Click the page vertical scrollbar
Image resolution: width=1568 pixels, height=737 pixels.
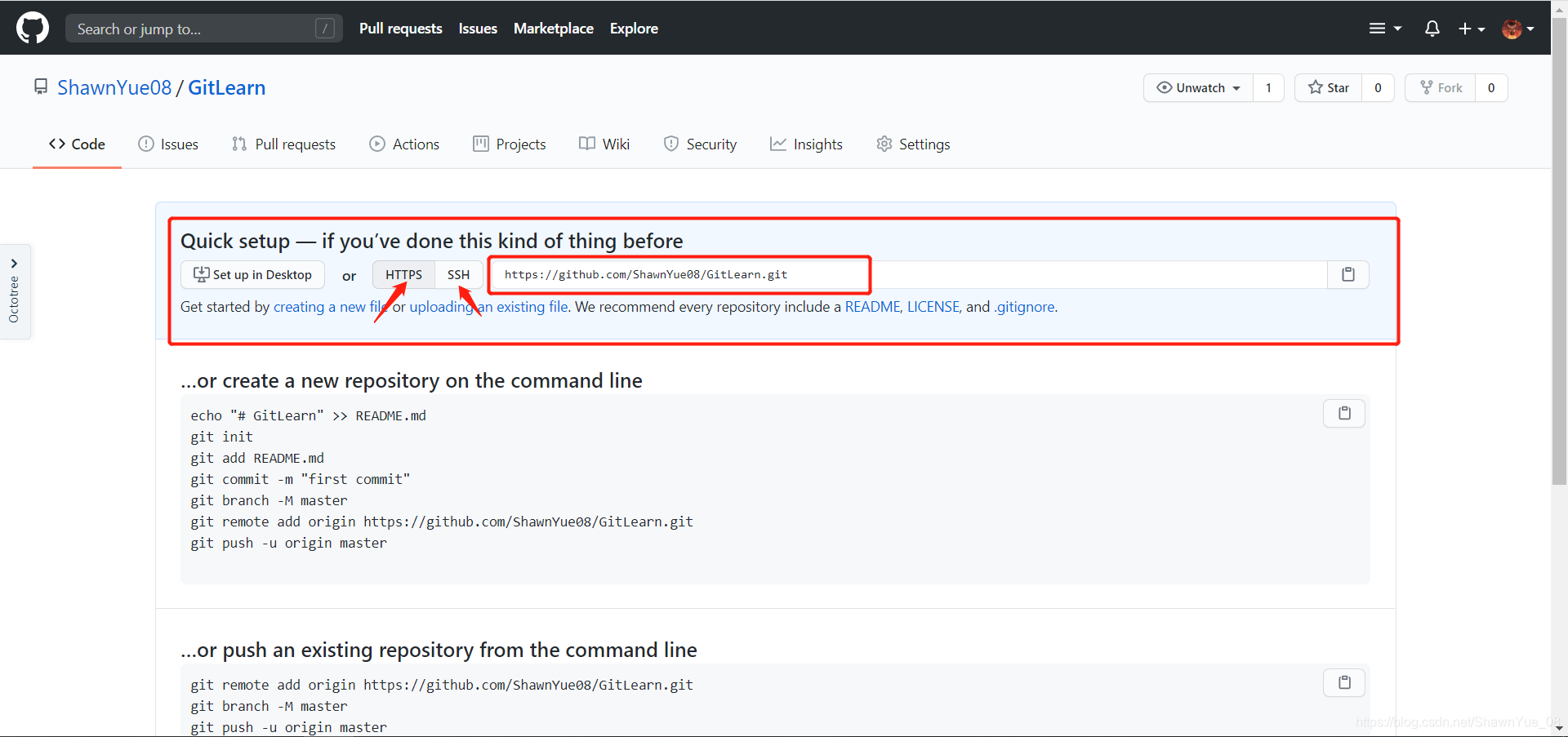[x=1559, y=251]
